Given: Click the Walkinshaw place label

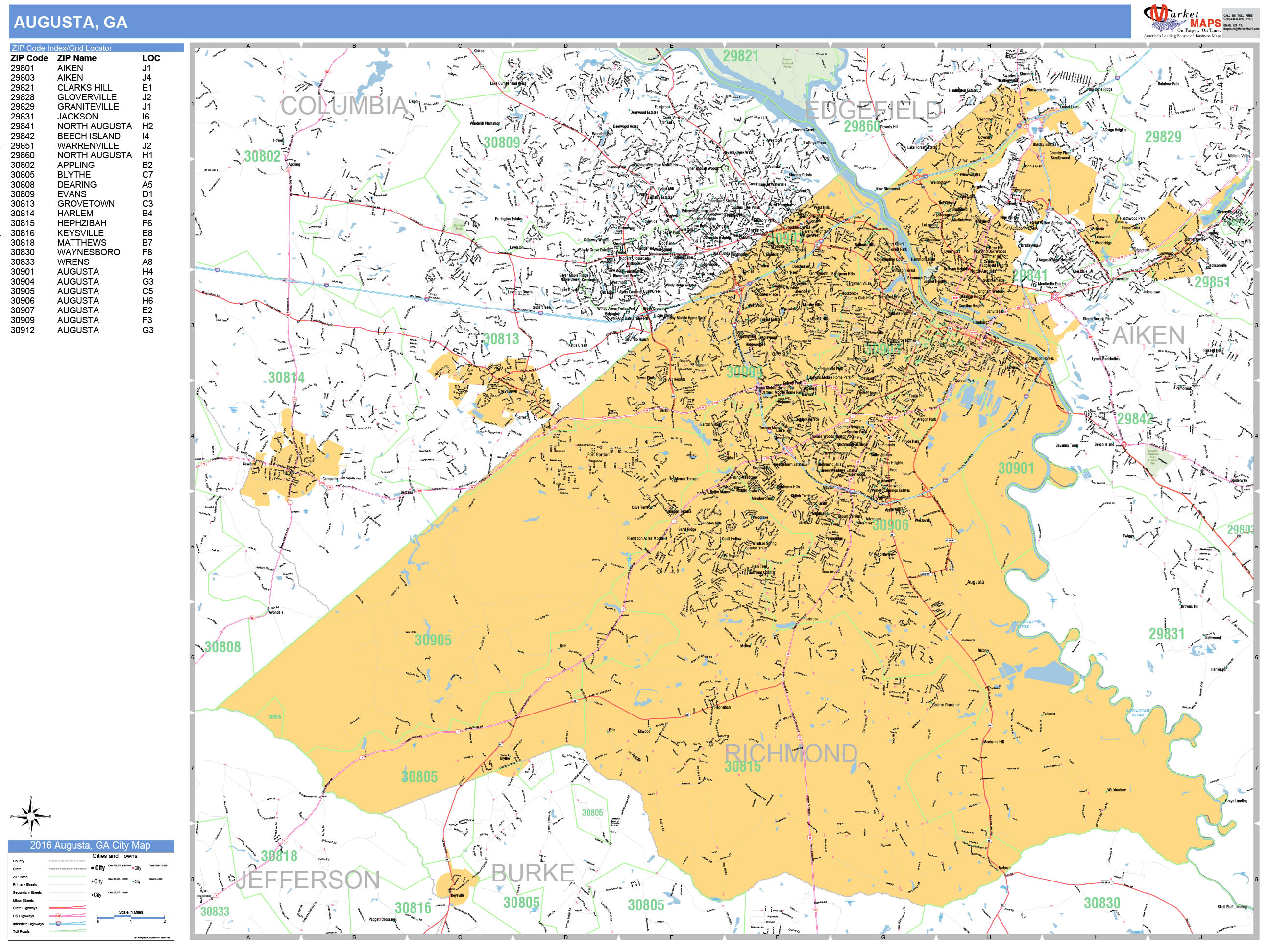Looking at the screenshot, I should tap(1117, 790).
